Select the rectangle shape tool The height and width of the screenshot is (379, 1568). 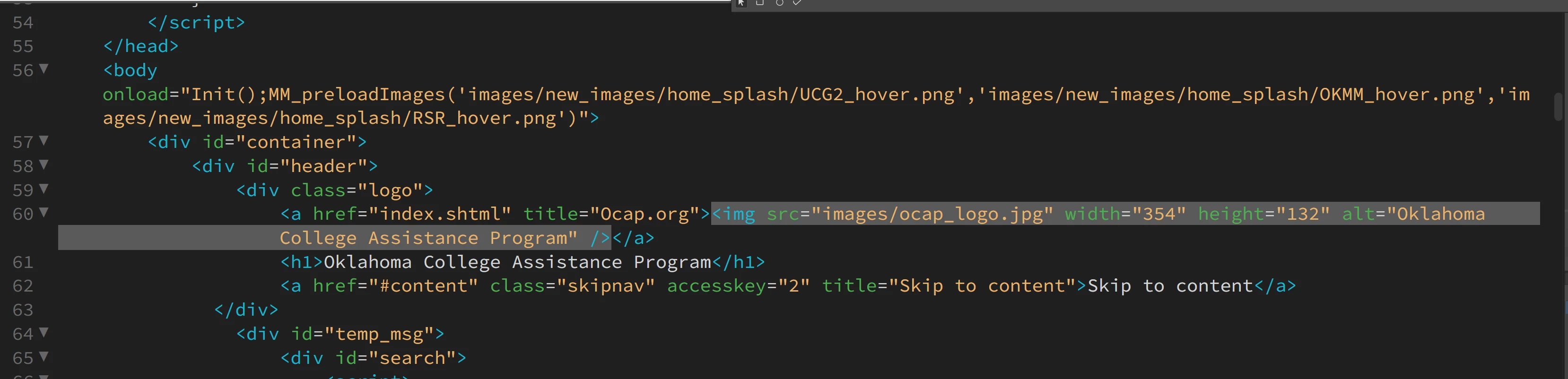tap(760, 3)
